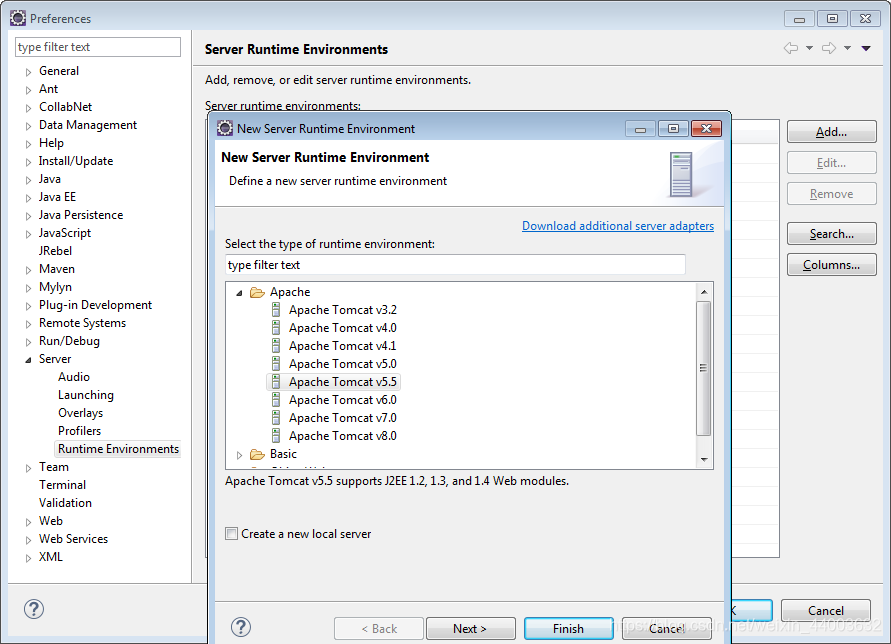Click the Search... button in Preferences
This screenshot has width=891, height=644.
coord(831,234)
